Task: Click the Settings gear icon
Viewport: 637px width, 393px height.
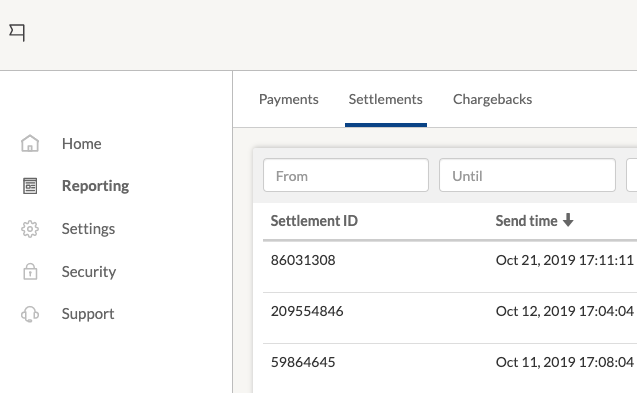Action: point(30,229)
